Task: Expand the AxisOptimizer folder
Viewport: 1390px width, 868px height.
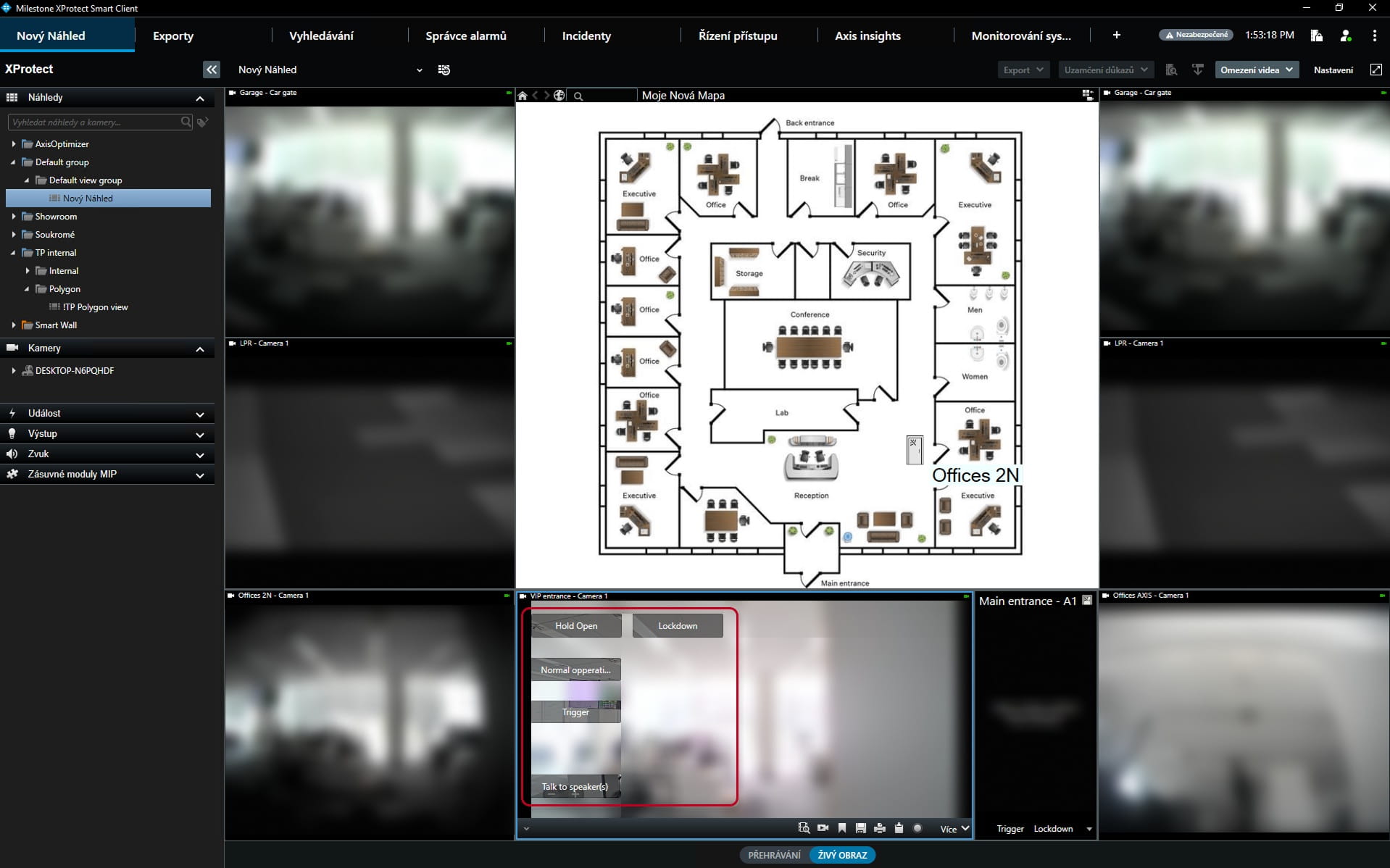Action: [x=14, y=144]
